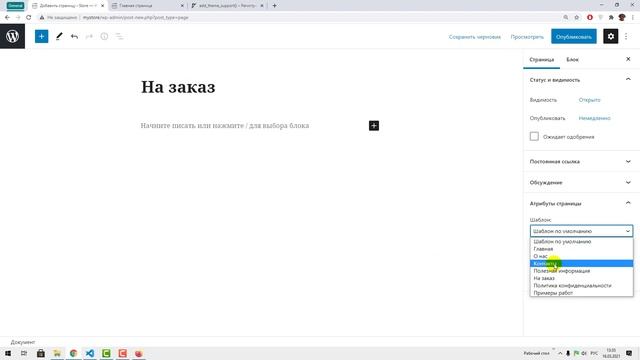Choose the 'О нас' template option
Image resolution: width=640 pixels, height=360 pixels.
(582, 256)
